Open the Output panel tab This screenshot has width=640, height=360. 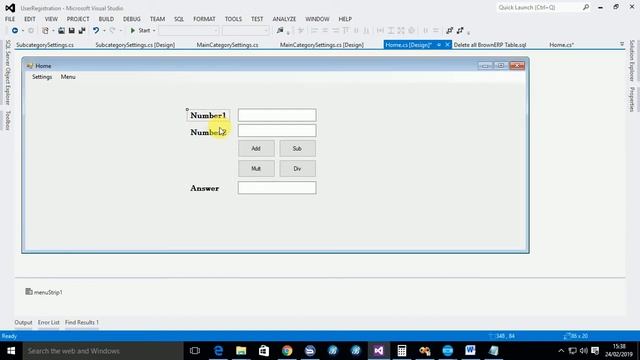click(x=23, y=322)
